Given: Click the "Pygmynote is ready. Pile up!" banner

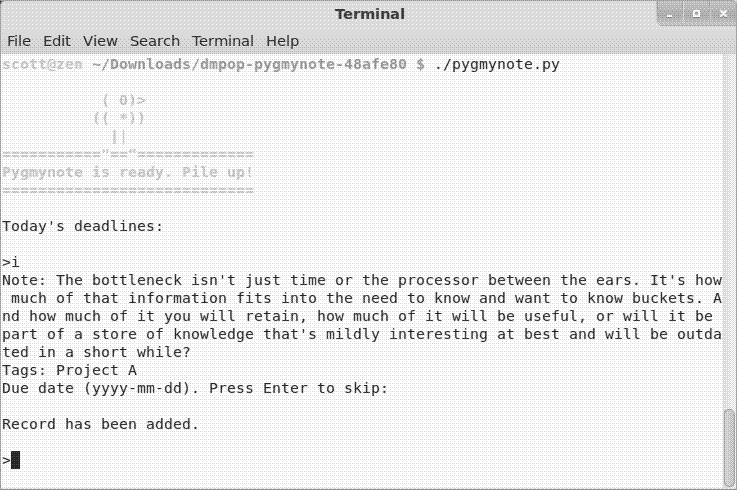Looking at the screenshot, I should (x=128, y=173).
